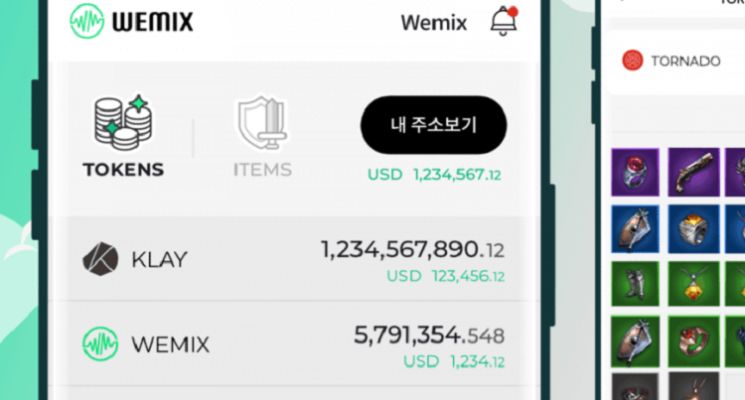Click the KLAY token icon
This screenshot has height=400, width=745.
coord(100,259)
